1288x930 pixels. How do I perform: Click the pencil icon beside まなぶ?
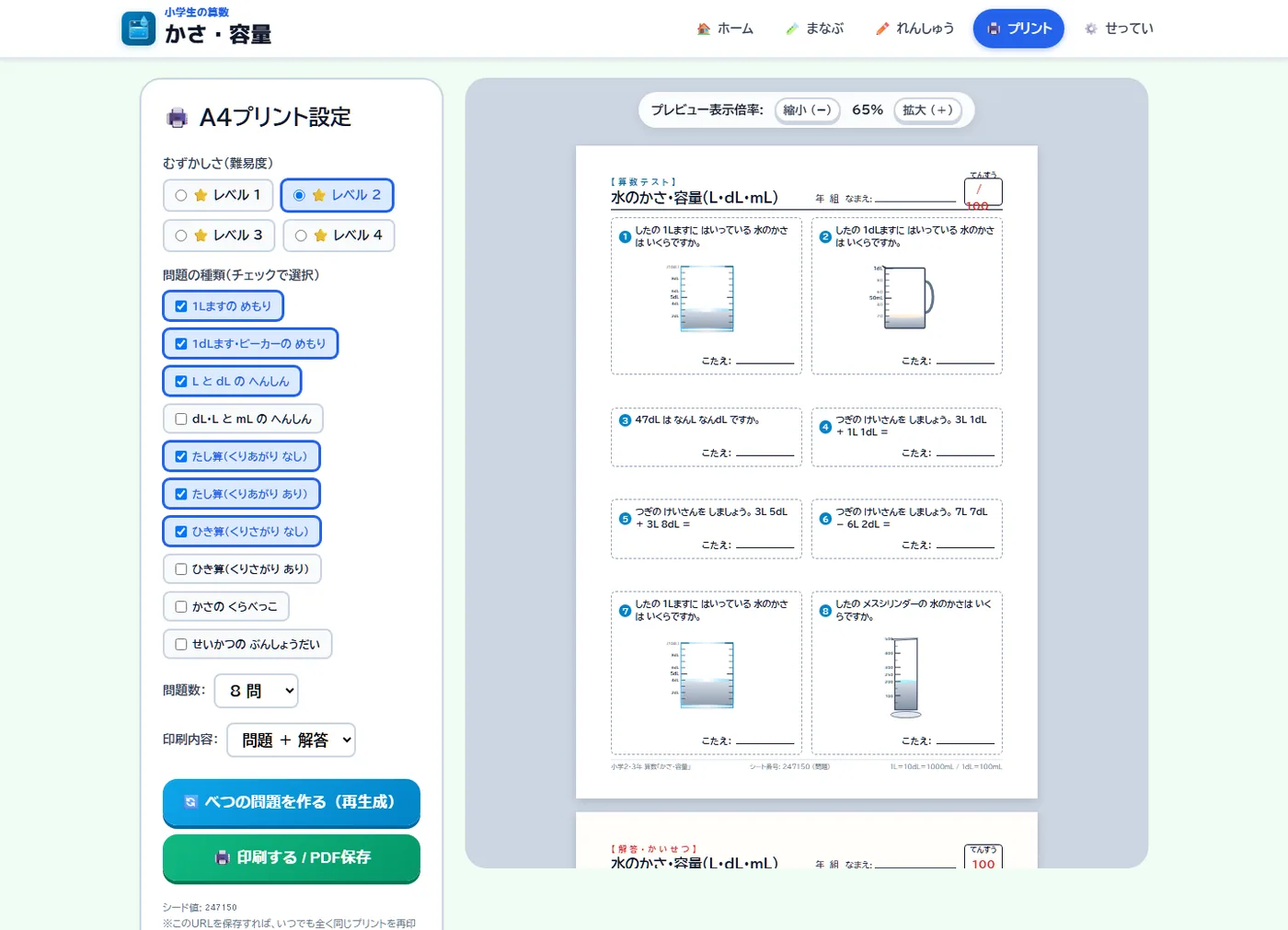792,29
